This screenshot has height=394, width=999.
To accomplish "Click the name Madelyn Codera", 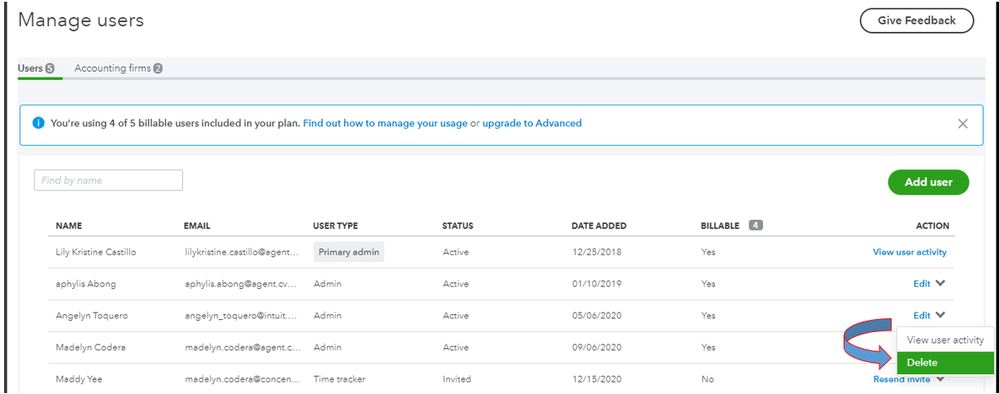I will click(x=90, y=347).
